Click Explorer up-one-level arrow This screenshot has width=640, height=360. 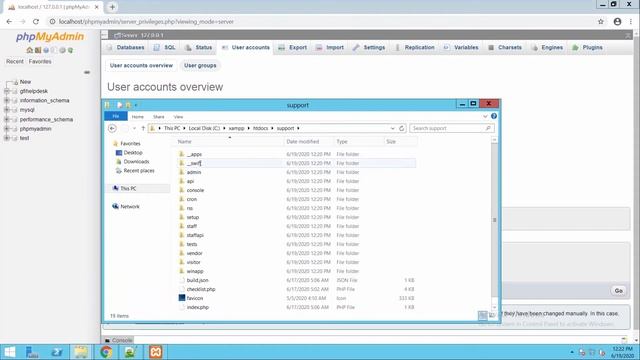pos(143,128)
